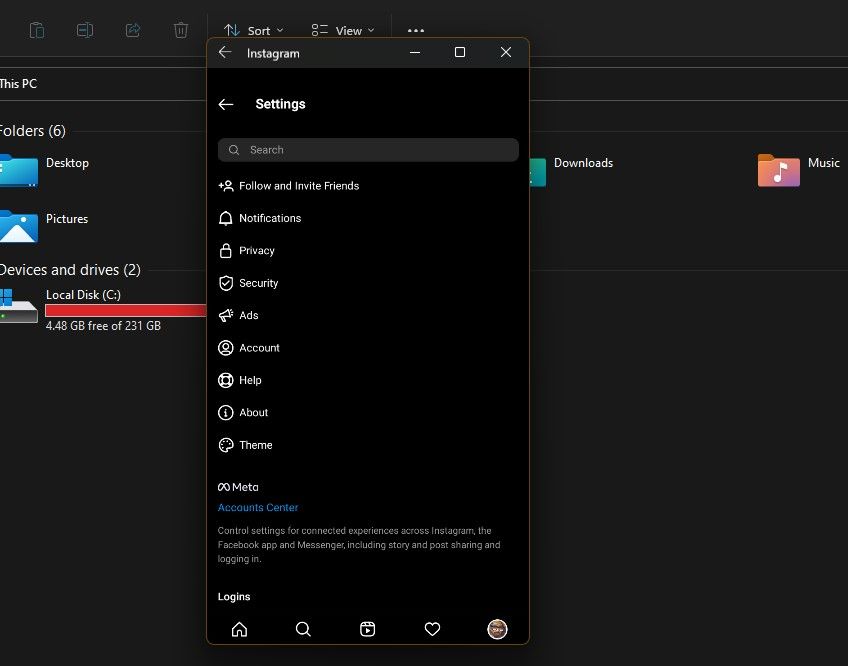Click the Account profile icon
The image size is (848, 666).
tap(226, 348)
